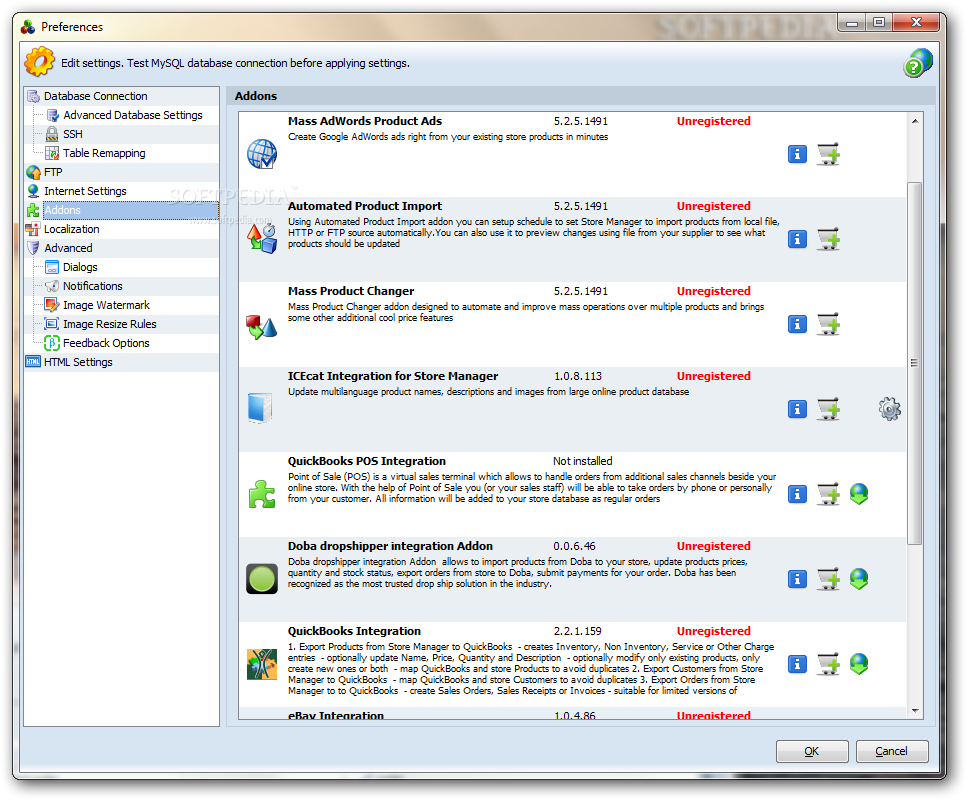The image size is (967, 800).
Task: Click Mass Product Changer addon icon
Action: coord(262,327)
